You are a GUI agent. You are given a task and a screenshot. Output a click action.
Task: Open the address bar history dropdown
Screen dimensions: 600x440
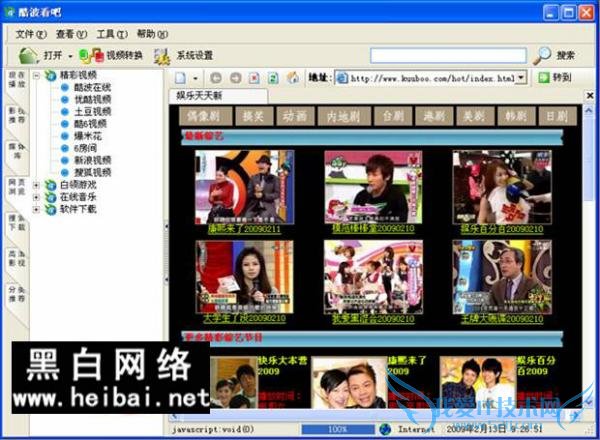(521, 78)
